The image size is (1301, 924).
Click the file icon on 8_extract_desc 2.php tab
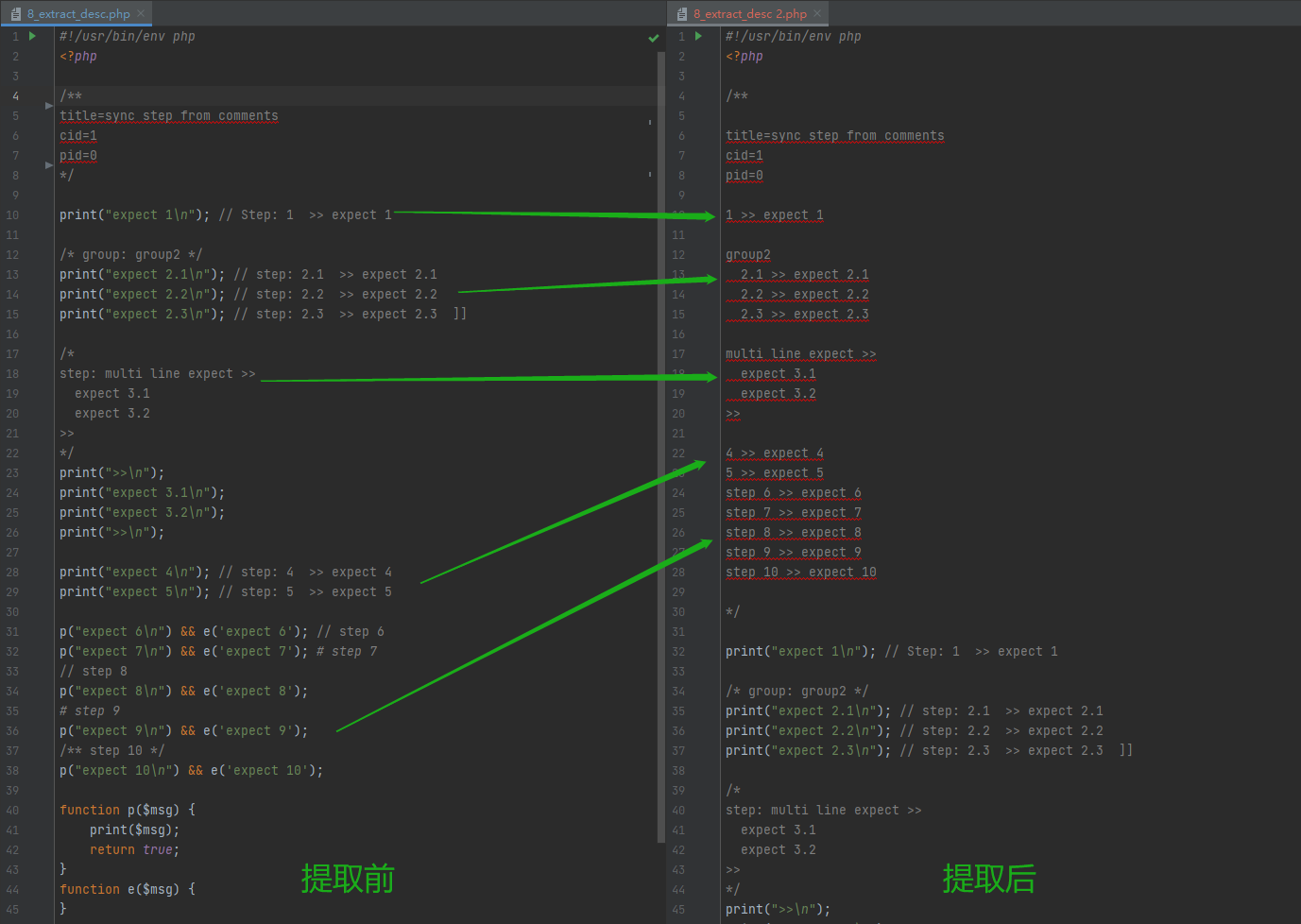[x=682, y=14]
